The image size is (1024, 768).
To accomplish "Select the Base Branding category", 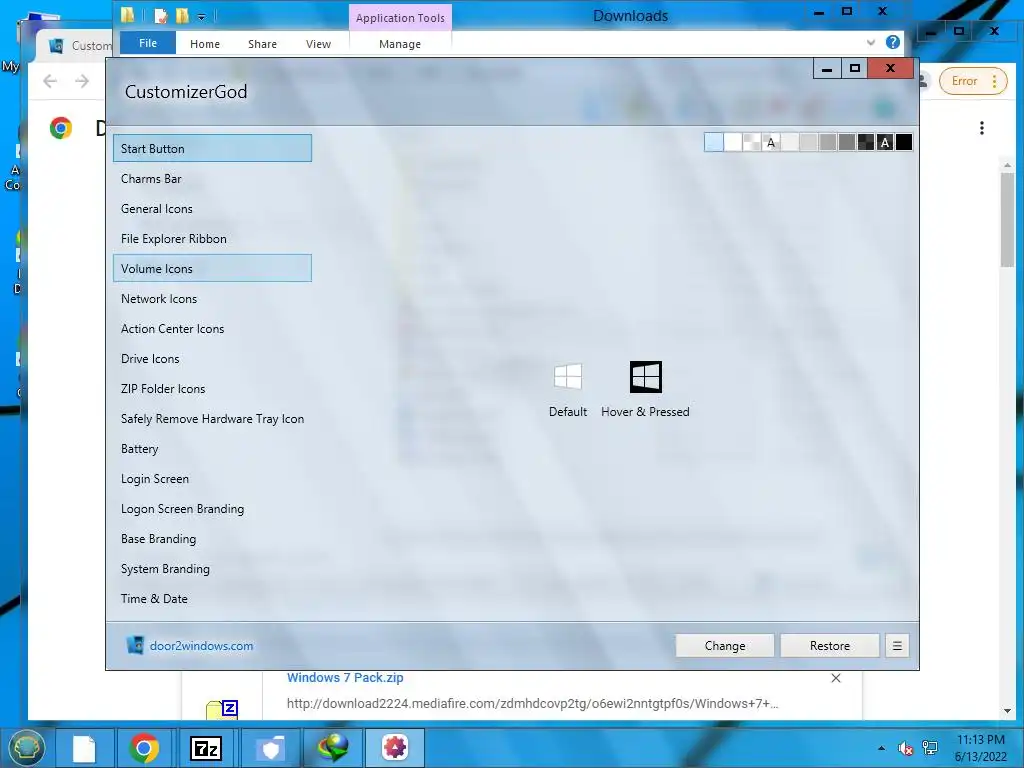I will 212,539.
